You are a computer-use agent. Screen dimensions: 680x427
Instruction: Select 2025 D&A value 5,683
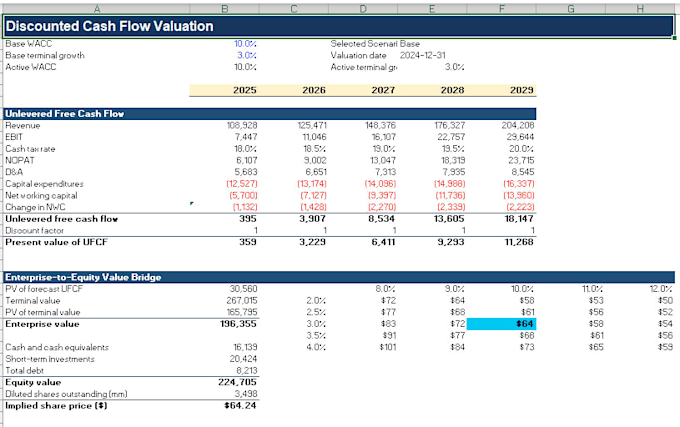tap(246, 173)
